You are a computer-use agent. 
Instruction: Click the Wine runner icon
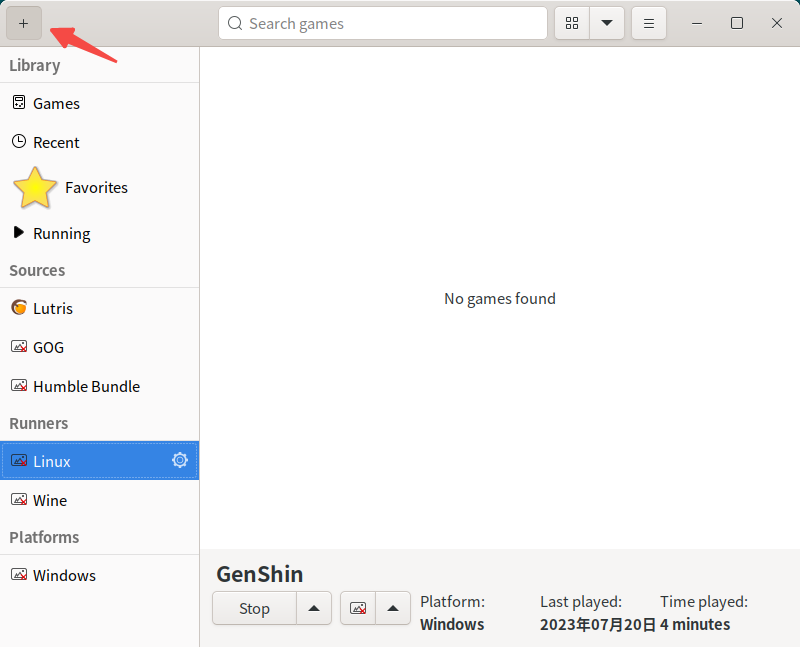click(x=19, y=499)
